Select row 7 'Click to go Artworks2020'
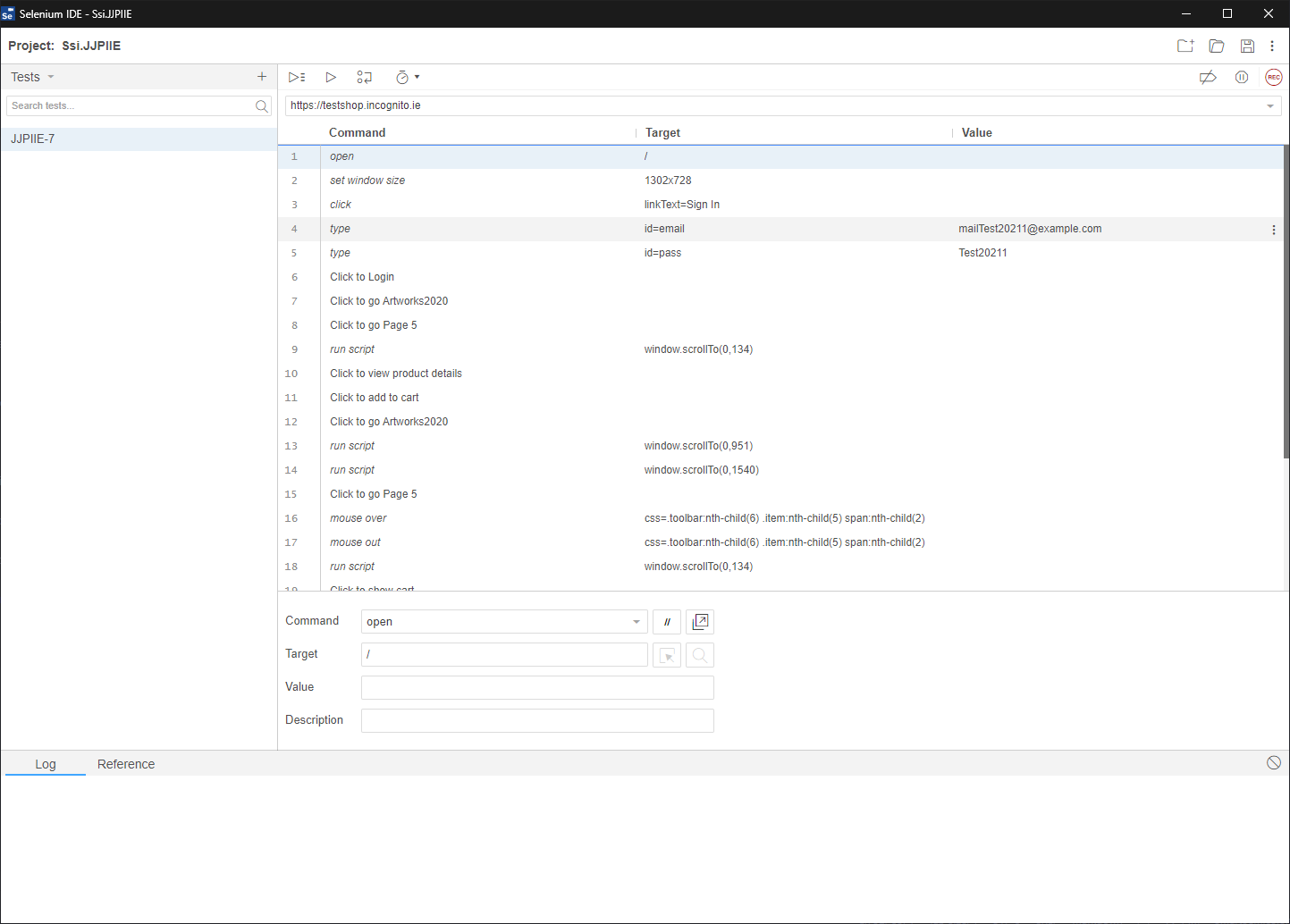The image size is (1290, 924). tap(780, 301)
